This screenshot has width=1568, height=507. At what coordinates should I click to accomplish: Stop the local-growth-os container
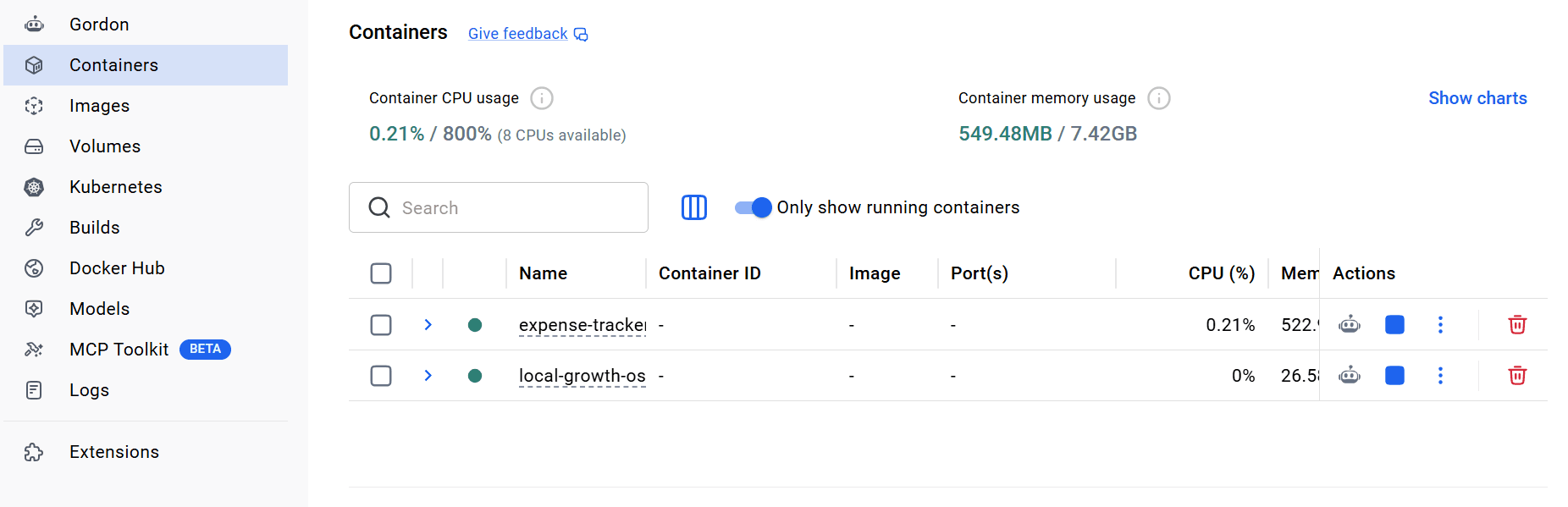point(1394,376)
